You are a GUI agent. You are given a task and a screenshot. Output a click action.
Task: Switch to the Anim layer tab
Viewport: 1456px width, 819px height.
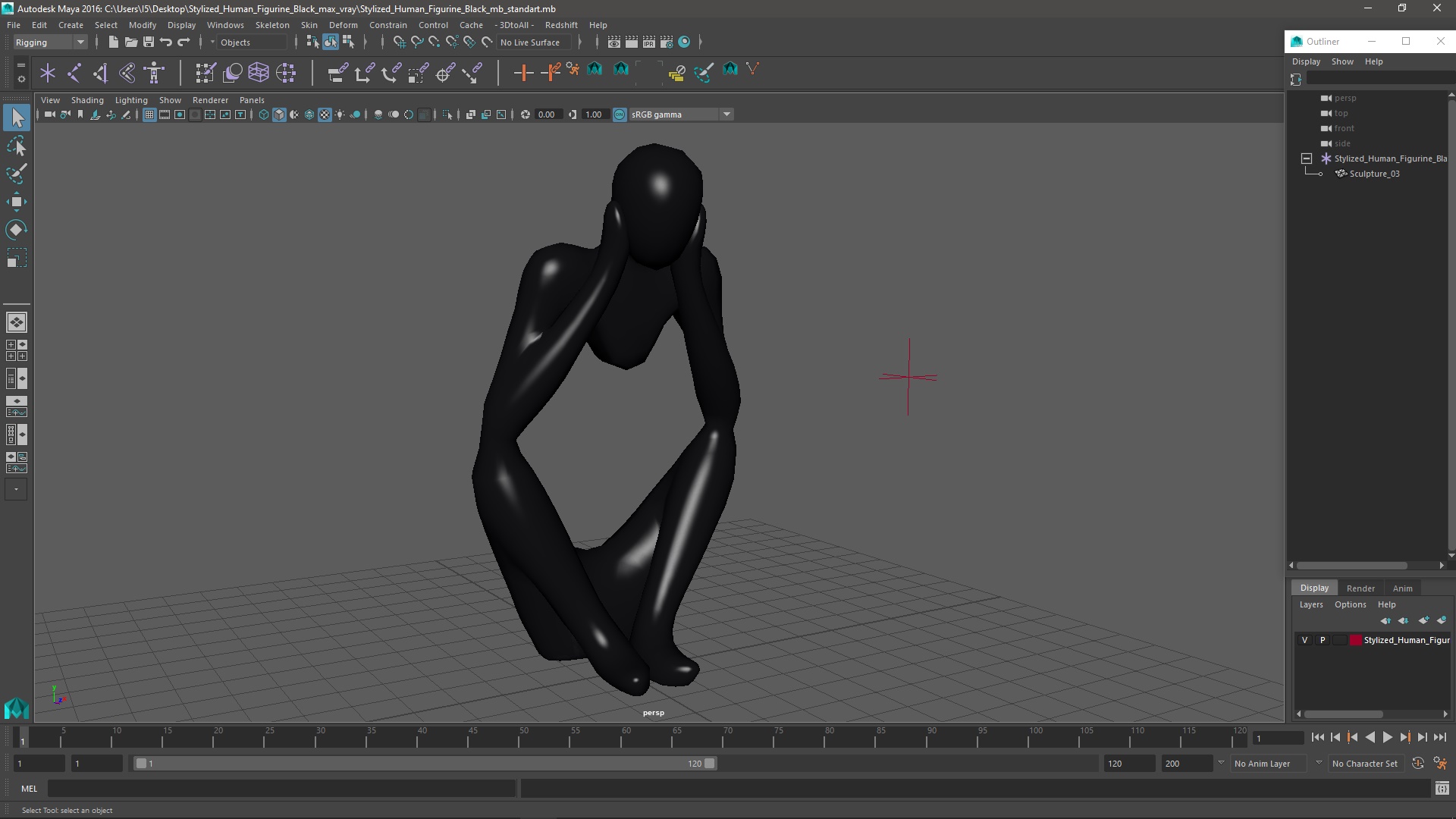1402,588
